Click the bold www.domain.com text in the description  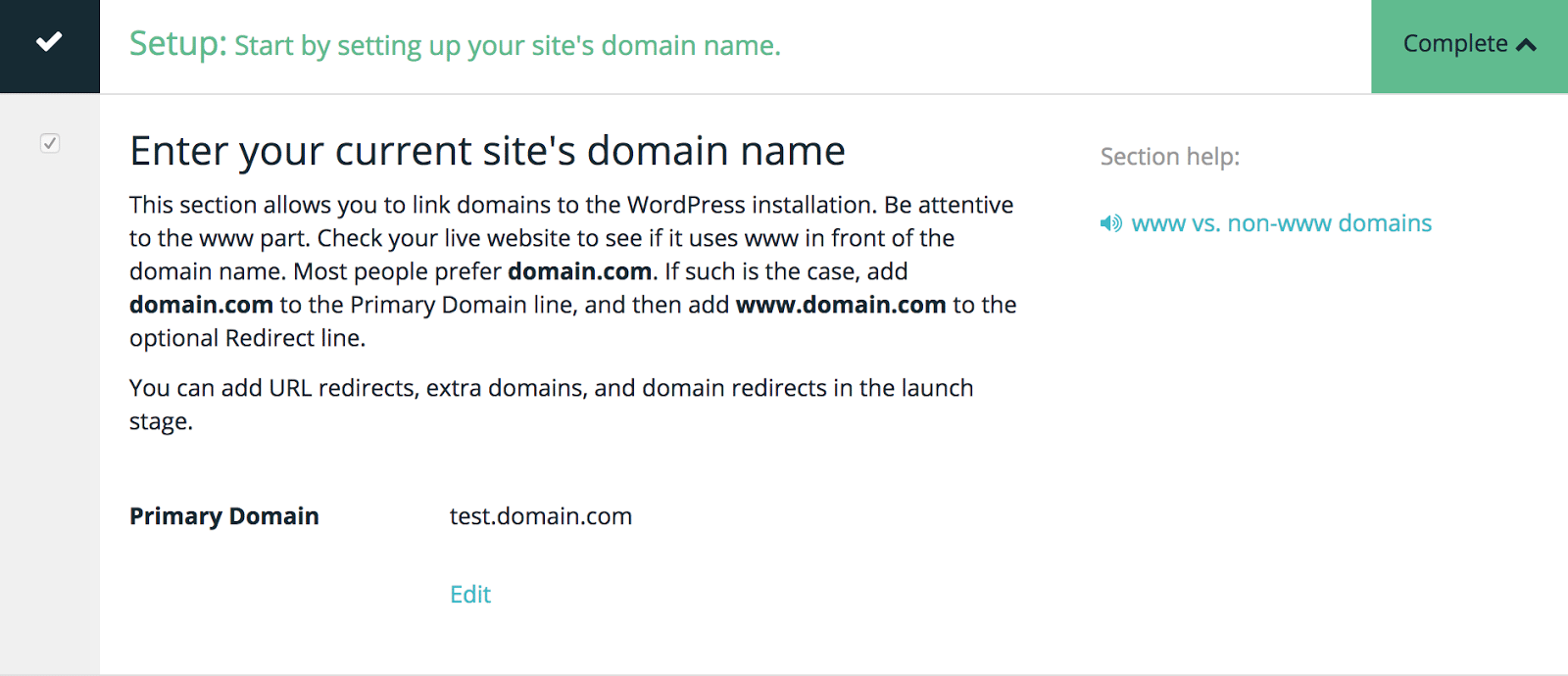(840, 305)
